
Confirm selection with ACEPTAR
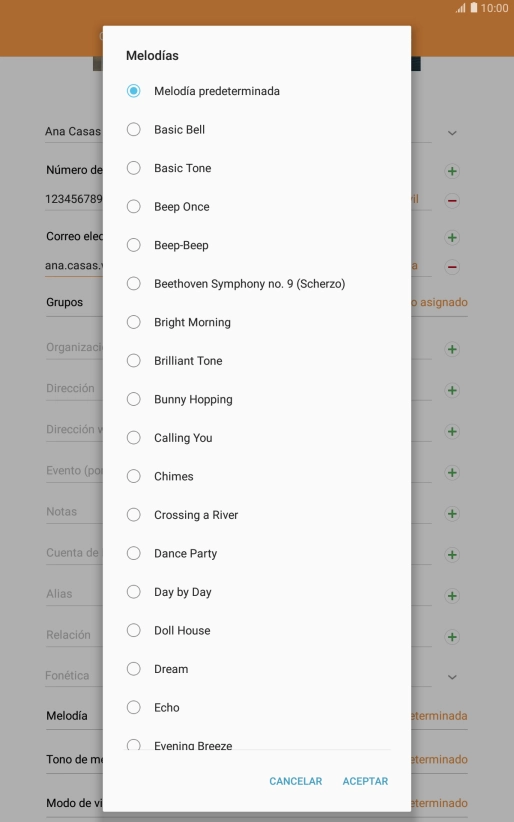pos(365,781)
